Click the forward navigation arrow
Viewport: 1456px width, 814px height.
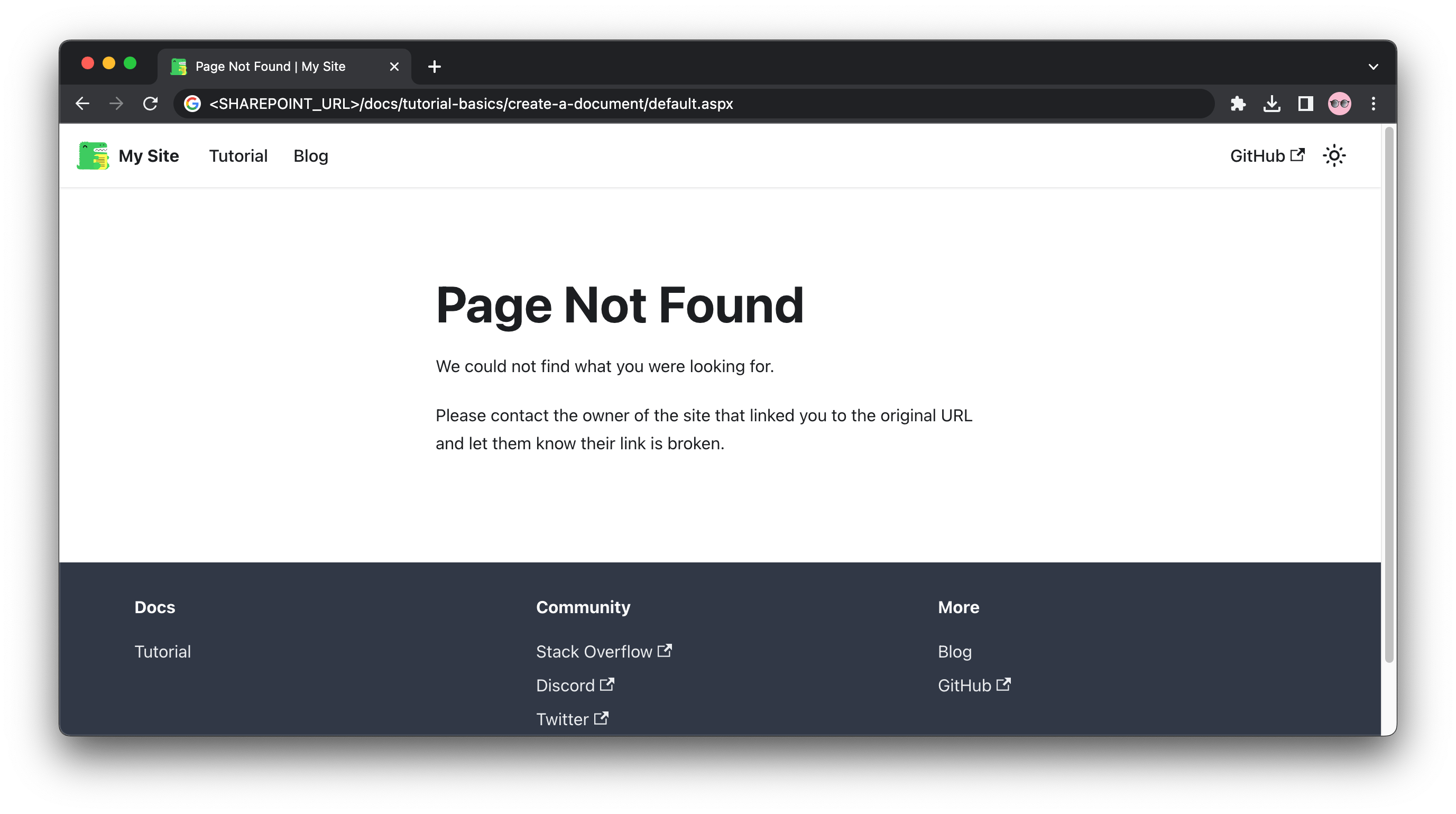[x=116, y=104]
